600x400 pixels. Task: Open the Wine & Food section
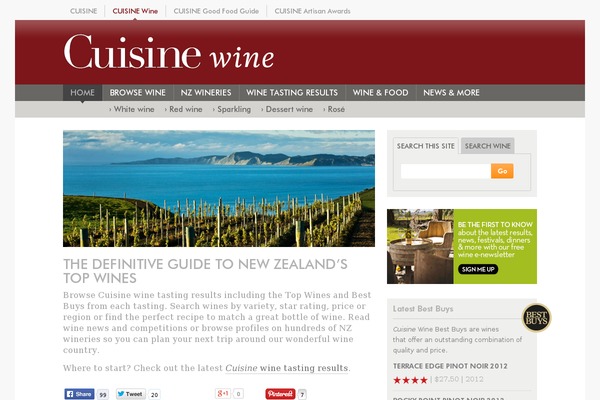click(x=380, y=93)
